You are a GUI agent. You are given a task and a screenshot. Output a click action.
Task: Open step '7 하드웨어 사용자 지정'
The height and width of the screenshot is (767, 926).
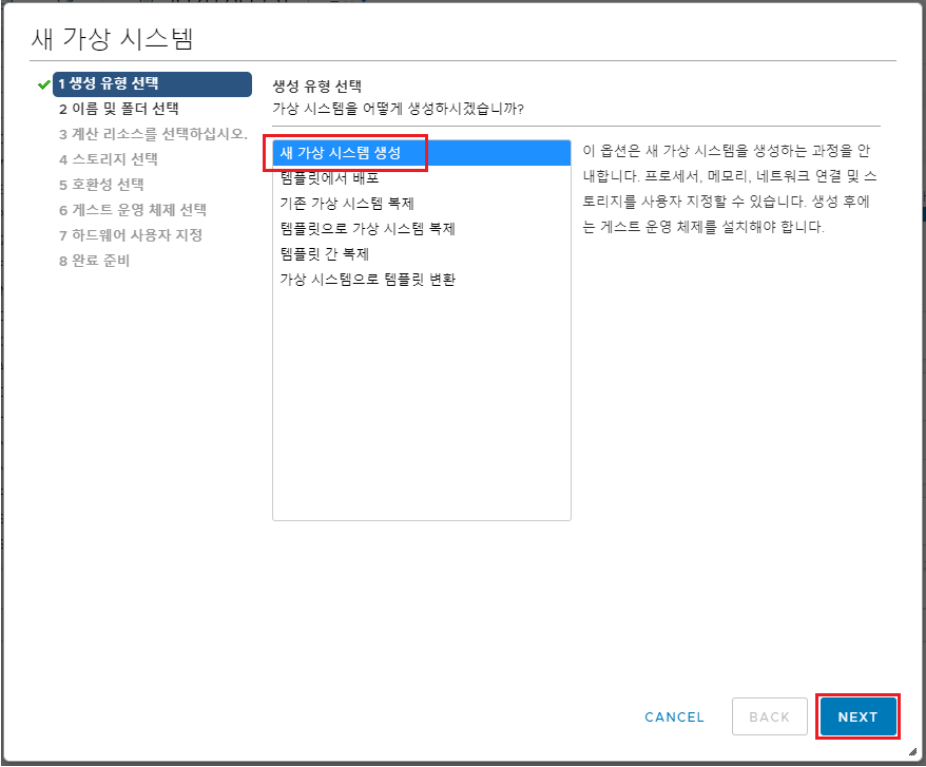click(131, 236)
